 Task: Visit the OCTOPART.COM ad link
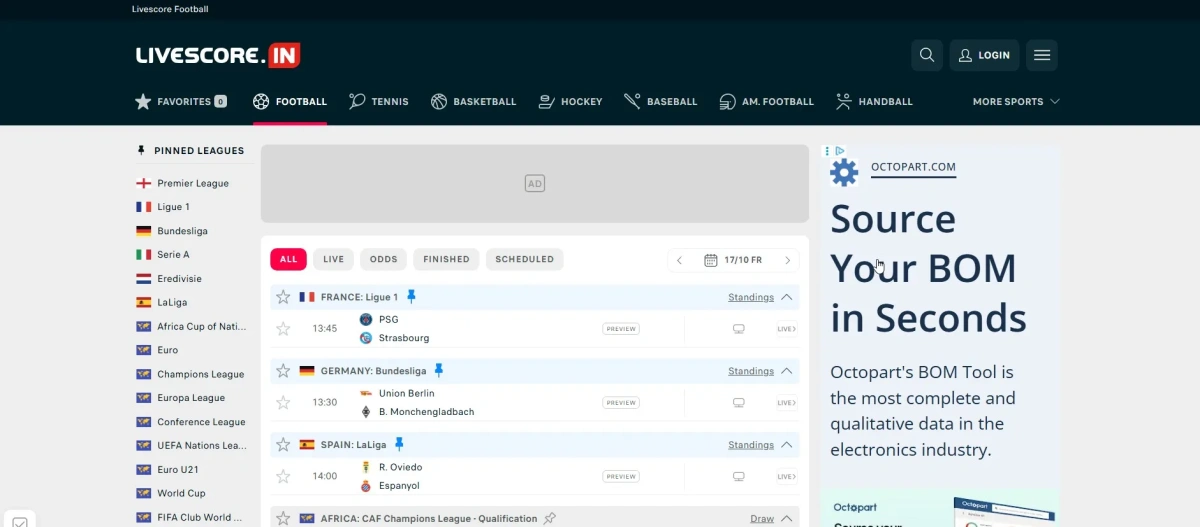[x=913, y=167]
